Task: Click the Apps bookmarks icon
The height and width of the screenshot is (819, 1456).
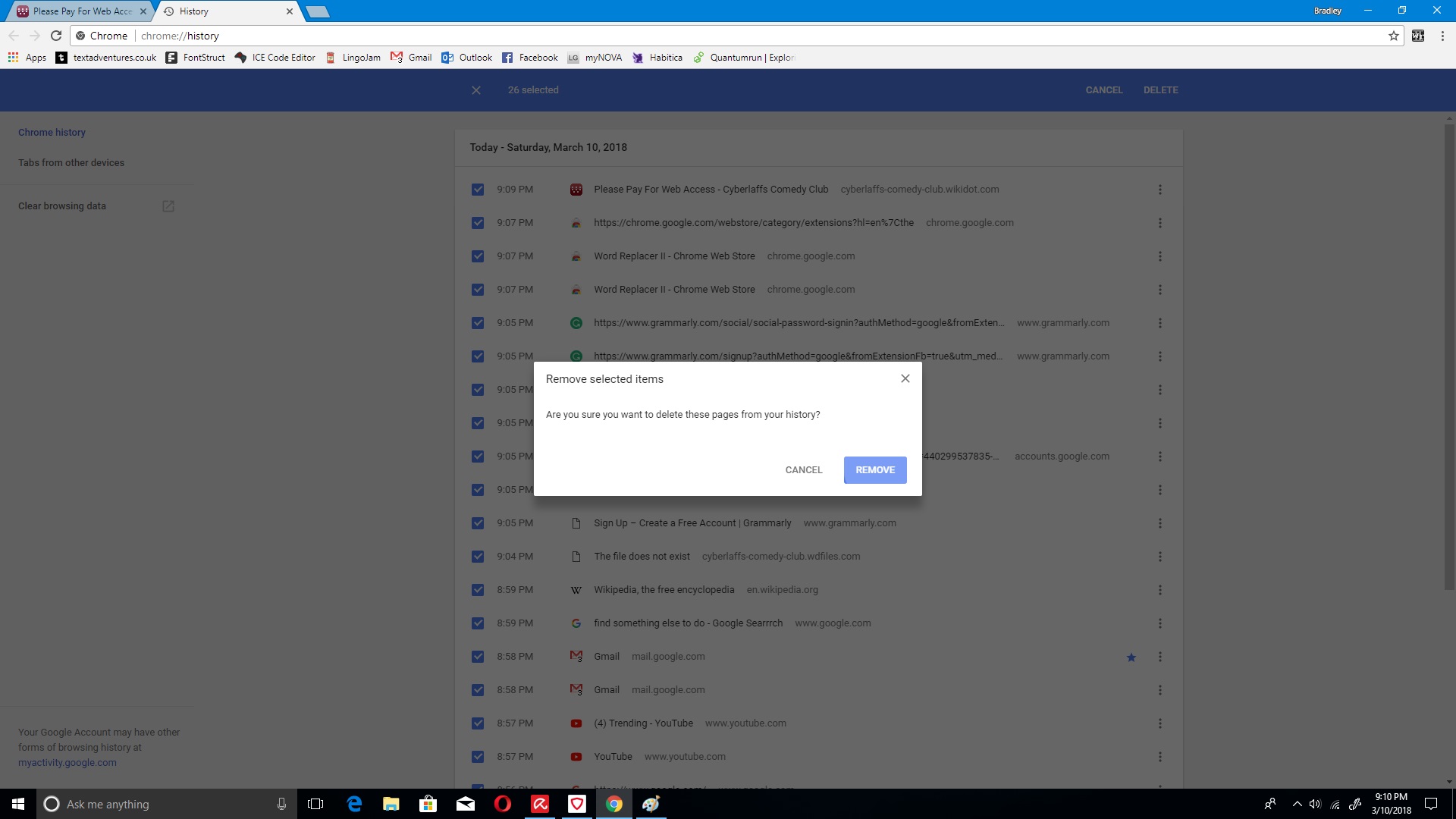Action: click(13, 58)
